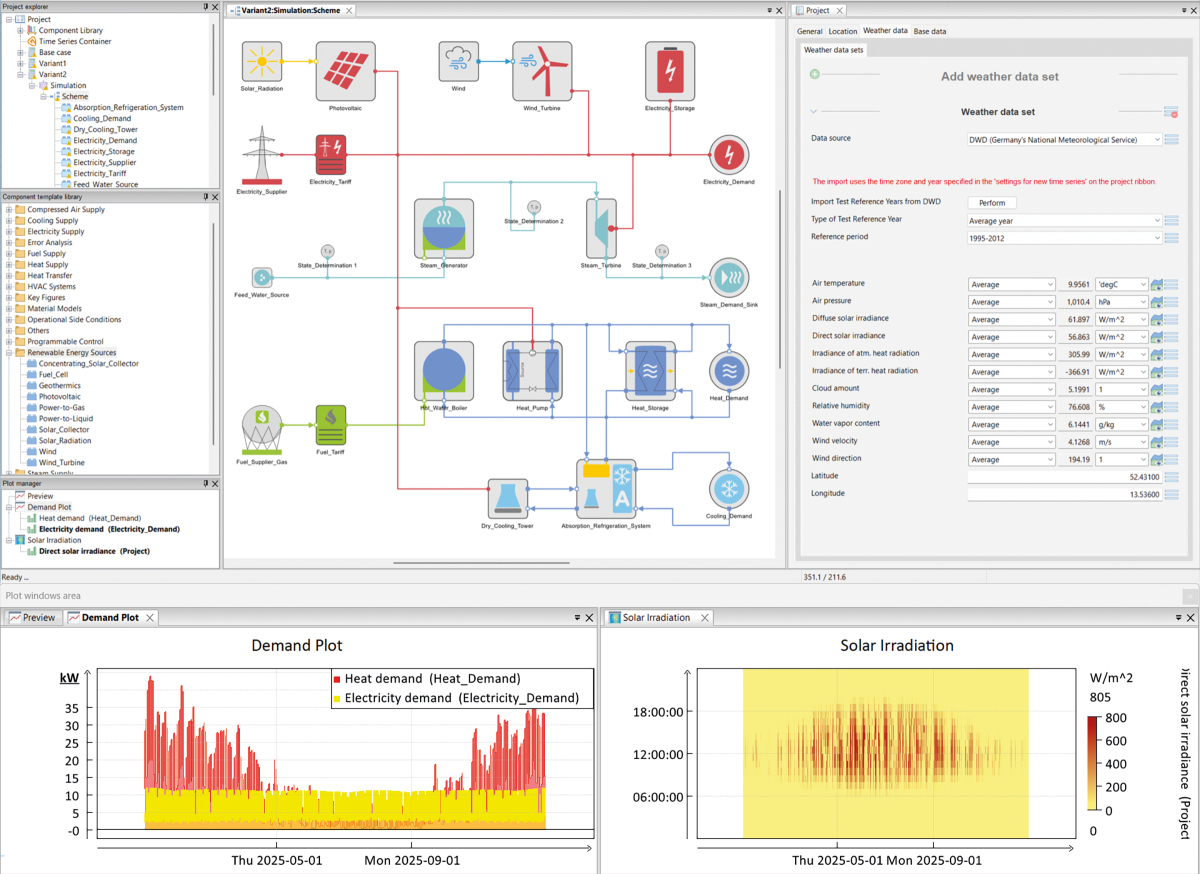Expand the Variant1 tree node
Screen dimensions: 1200x874
click(x=20, y=64)
